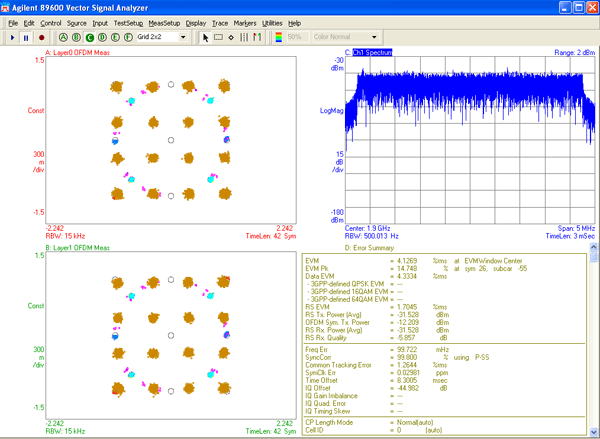Click the RS EVM value 1.7045
This screenshot has width=600, height=439.
[x=407, y=307]
